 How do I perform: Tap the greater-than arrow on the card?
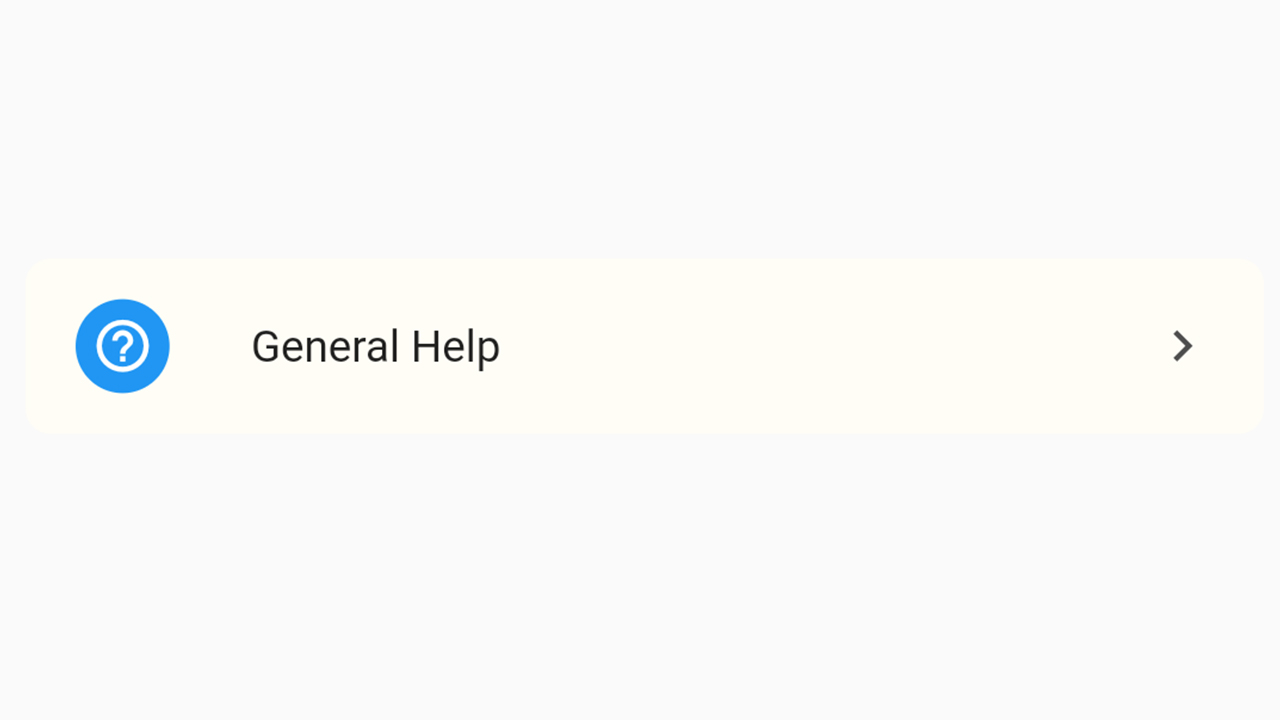click(x=1182, y=346)
